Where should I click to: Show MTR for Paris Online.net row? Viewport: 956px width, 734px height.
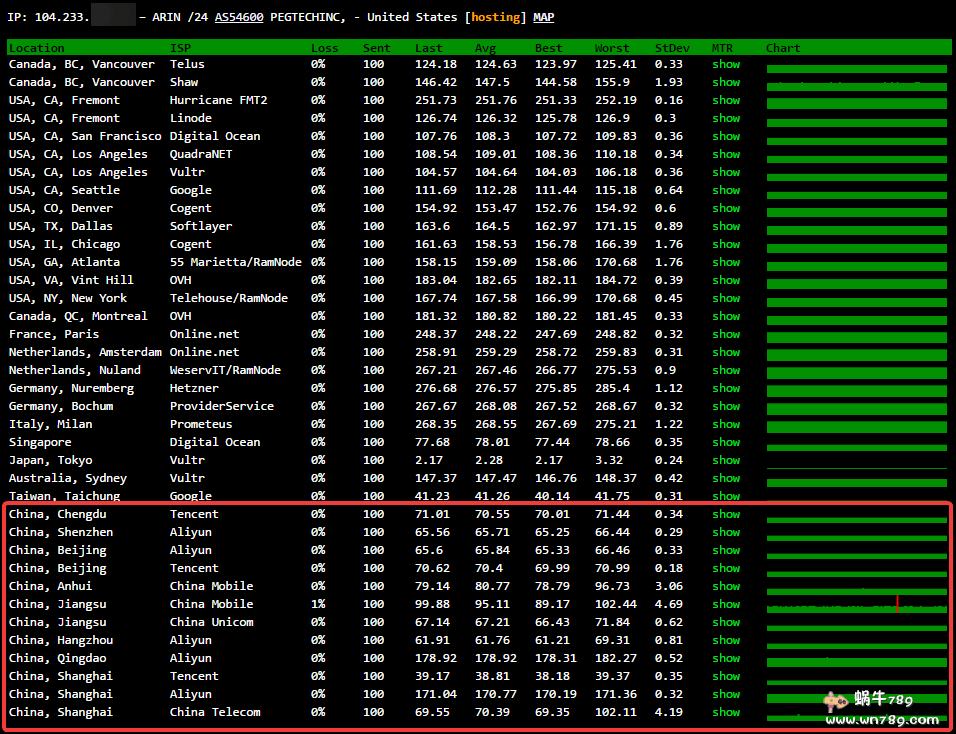(726, 334)
